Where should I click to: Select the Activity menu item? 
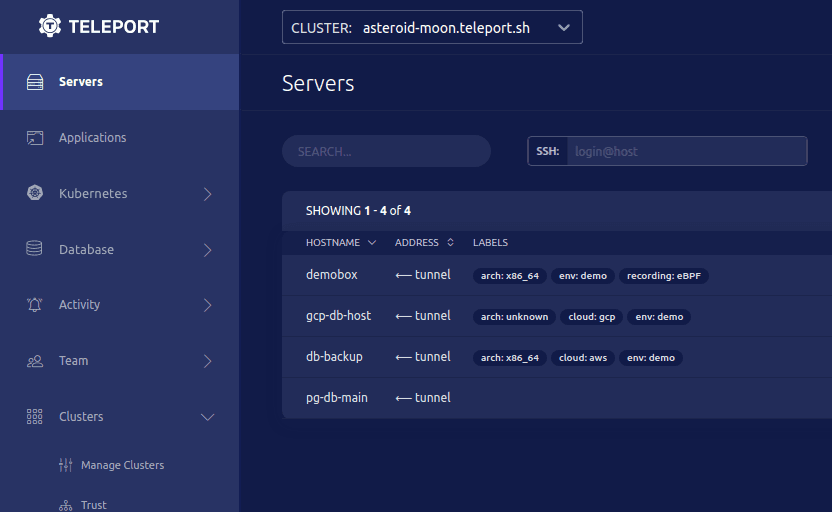pyautogui.click(x=120, y=305)
